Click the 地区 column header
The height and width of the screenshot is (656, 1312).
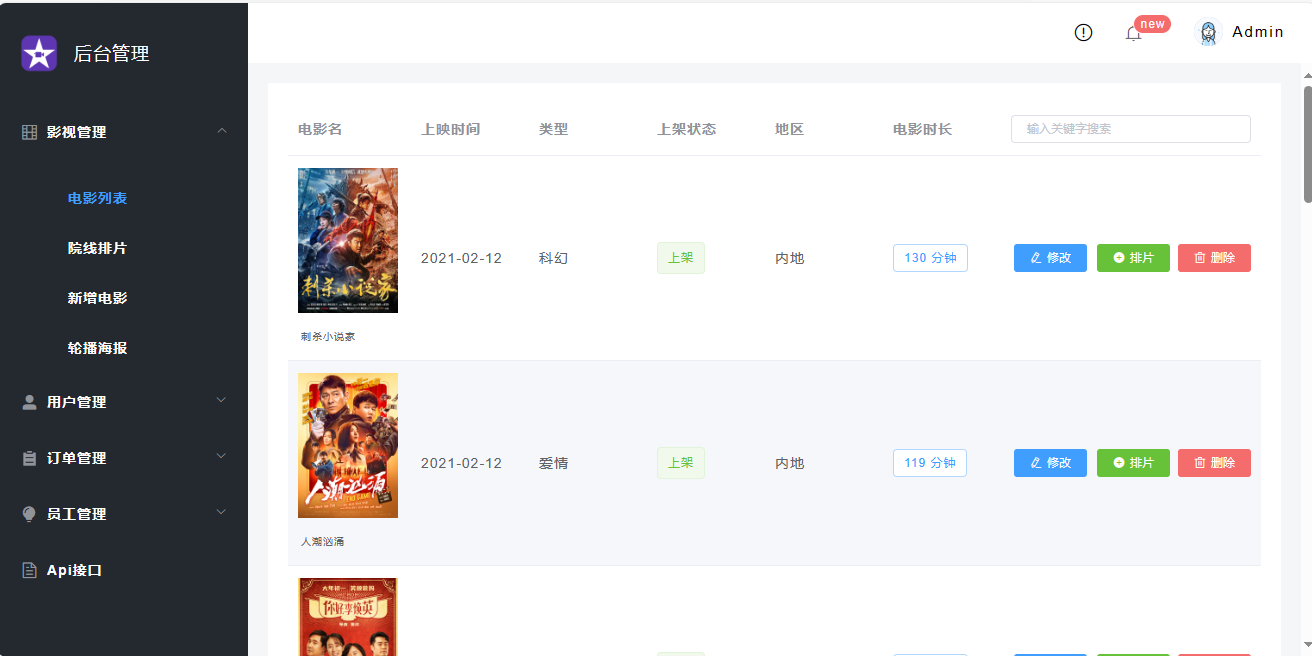pyautogui.click(x=789, y=129)
